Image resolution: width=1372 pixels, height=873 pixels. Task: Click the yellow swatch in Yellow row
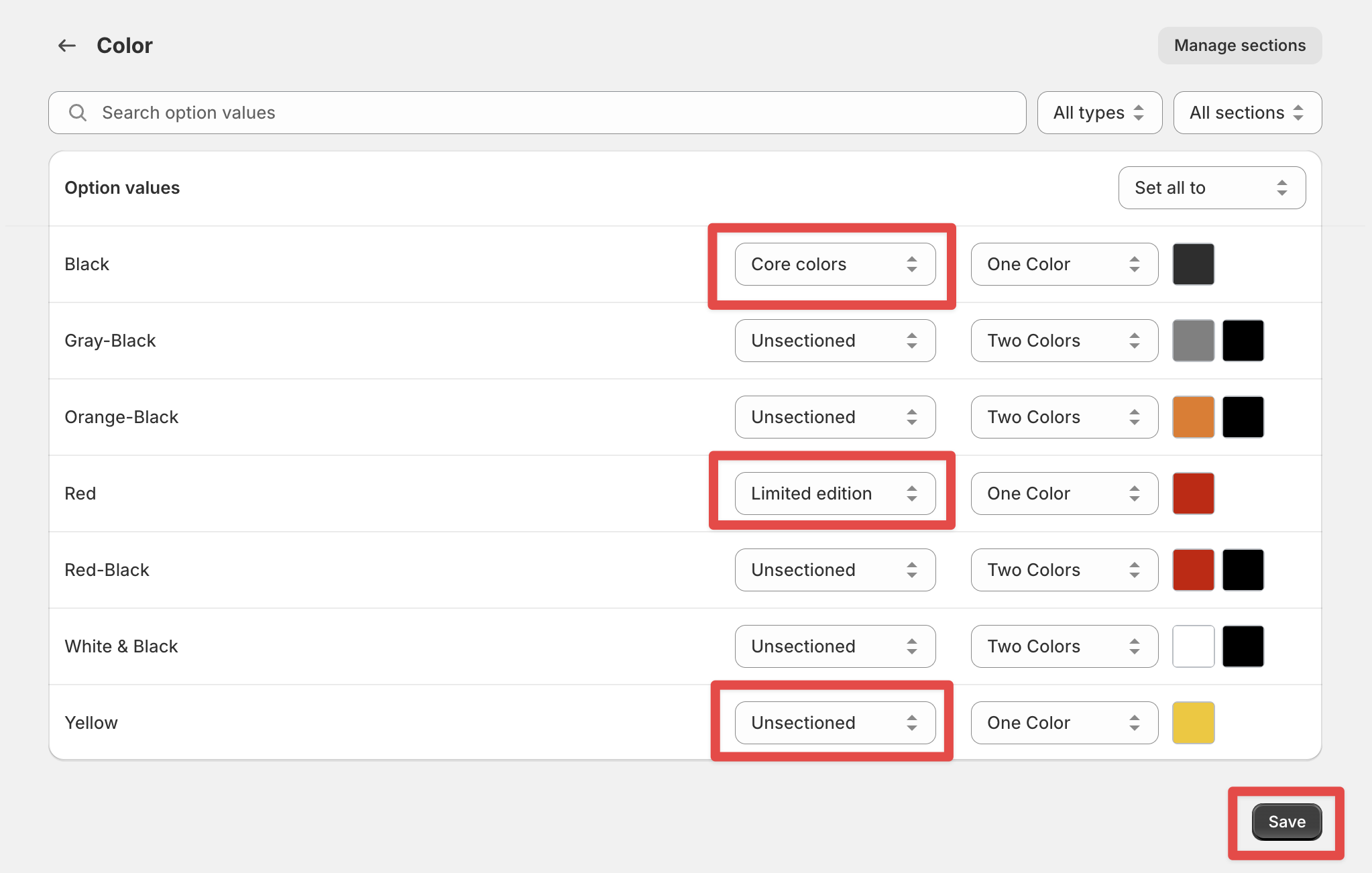pos(1193,723)
